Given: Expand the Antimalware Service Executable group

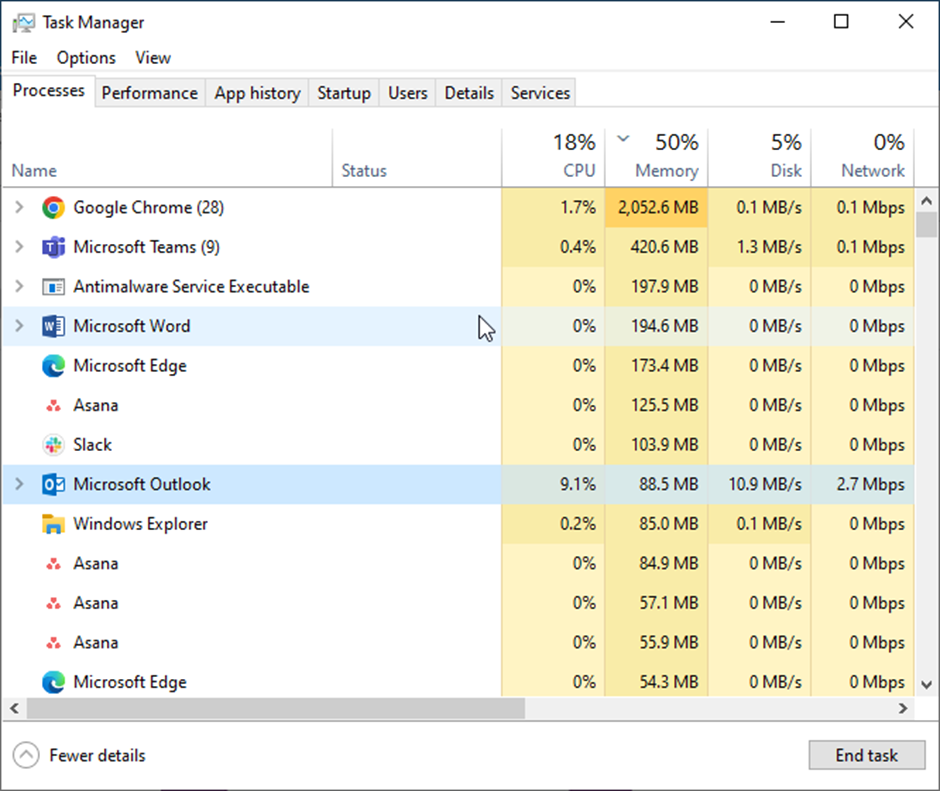Looking at the screenshot, I should [x=19, y=287].
